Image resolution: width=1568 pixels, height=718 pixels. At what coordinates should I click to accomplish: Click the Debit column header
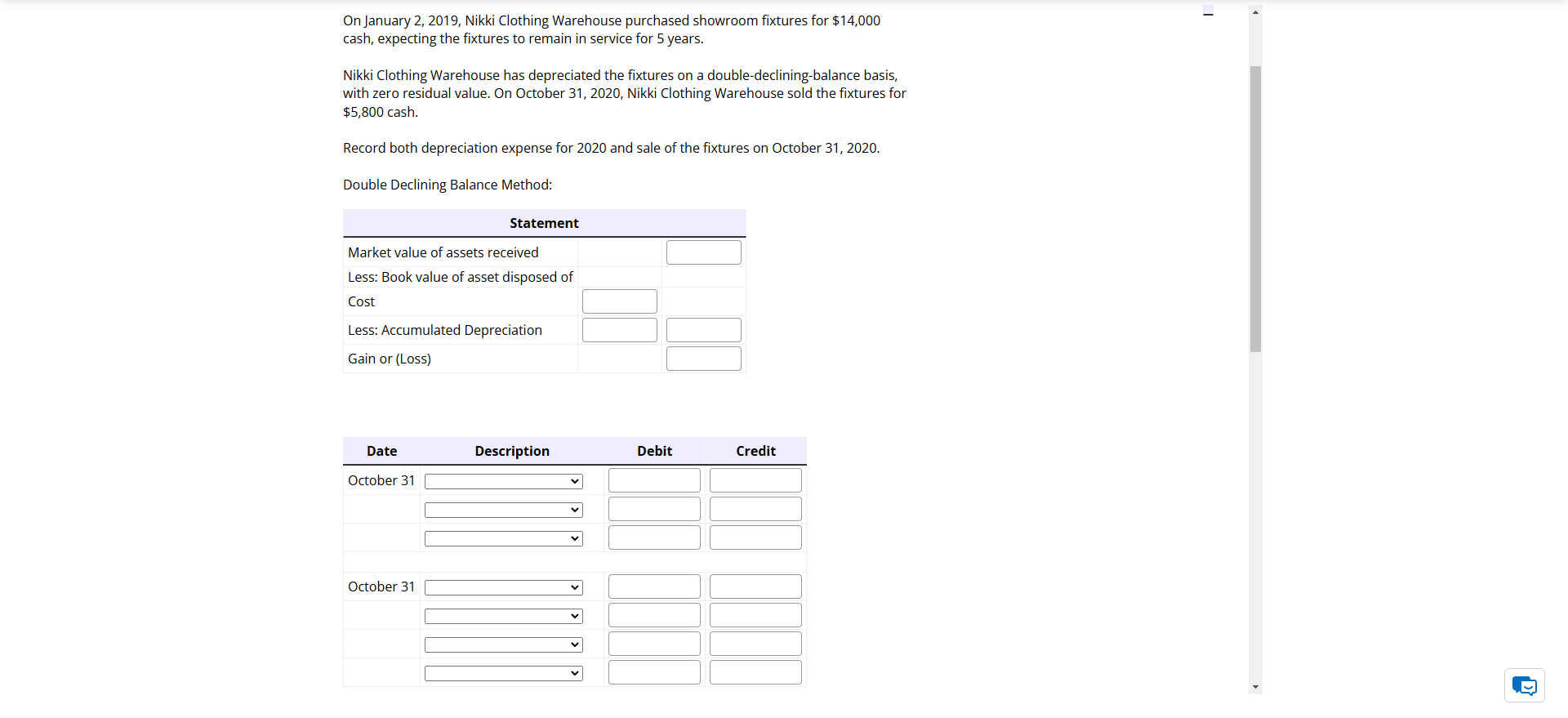click(654, 451)
